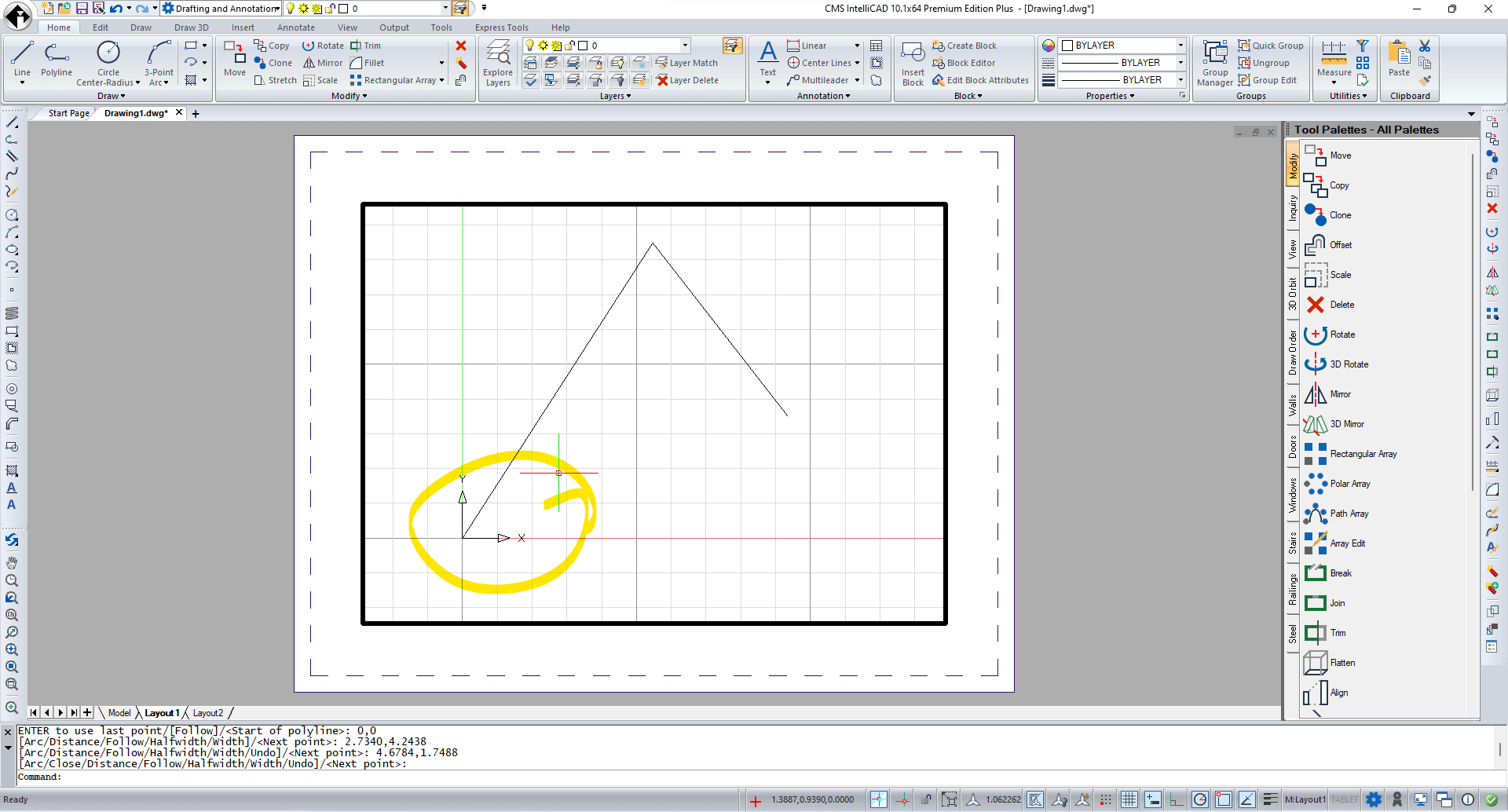Toggle snap dots in status bar

tap(1105, 799)
